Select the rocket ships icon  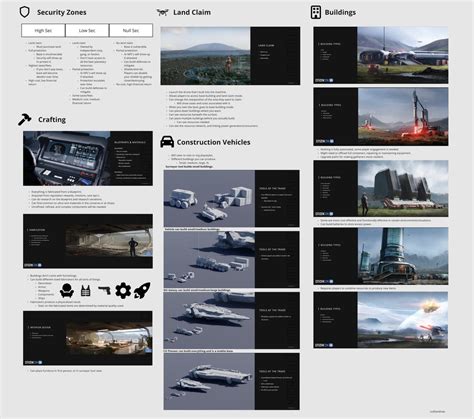coord(142,290)
